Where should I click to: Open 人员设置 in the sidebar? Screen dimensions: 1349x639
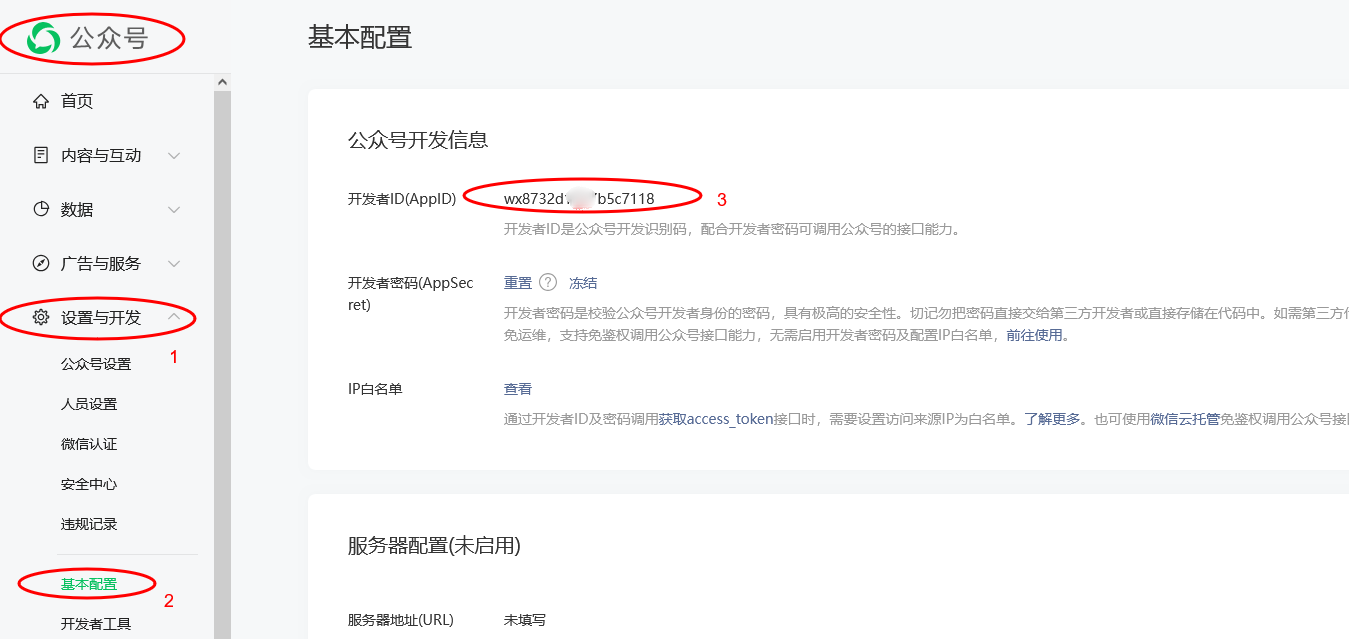pos(89,404)
